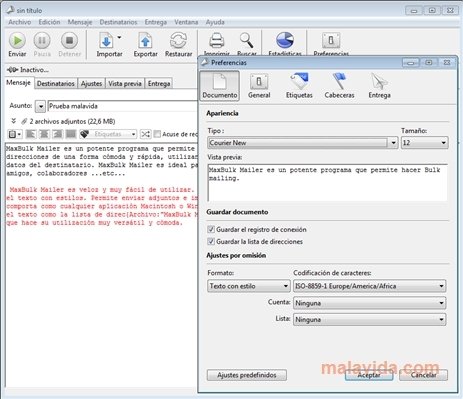Switch to the Ajustes tab
The width and height of the screenshot is (463, 399).
coord(91,83)
